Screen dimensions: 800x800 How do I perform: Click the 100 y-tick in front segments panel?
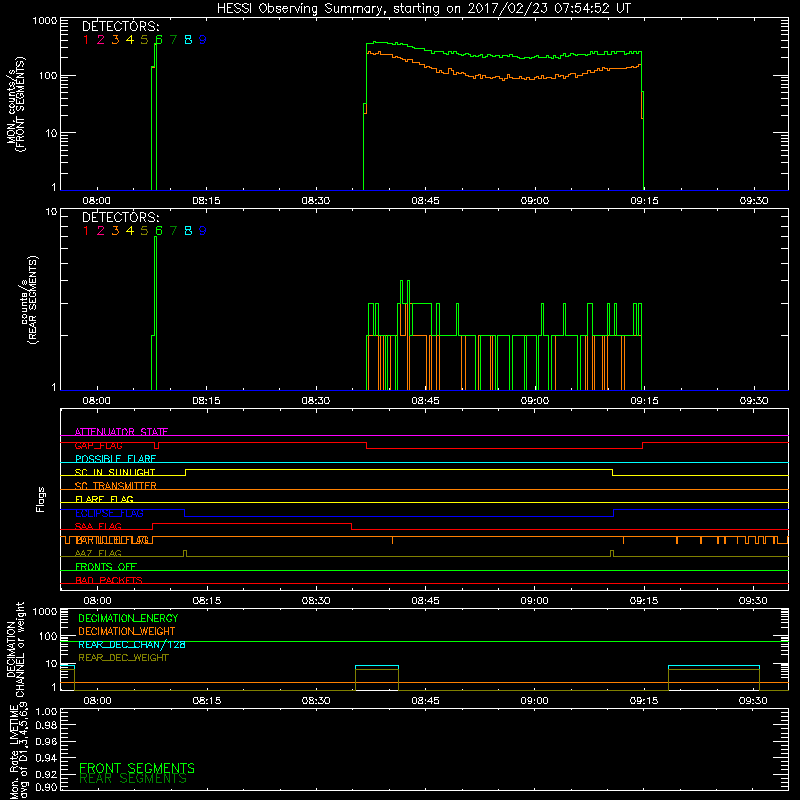click(x=48, y=76)
